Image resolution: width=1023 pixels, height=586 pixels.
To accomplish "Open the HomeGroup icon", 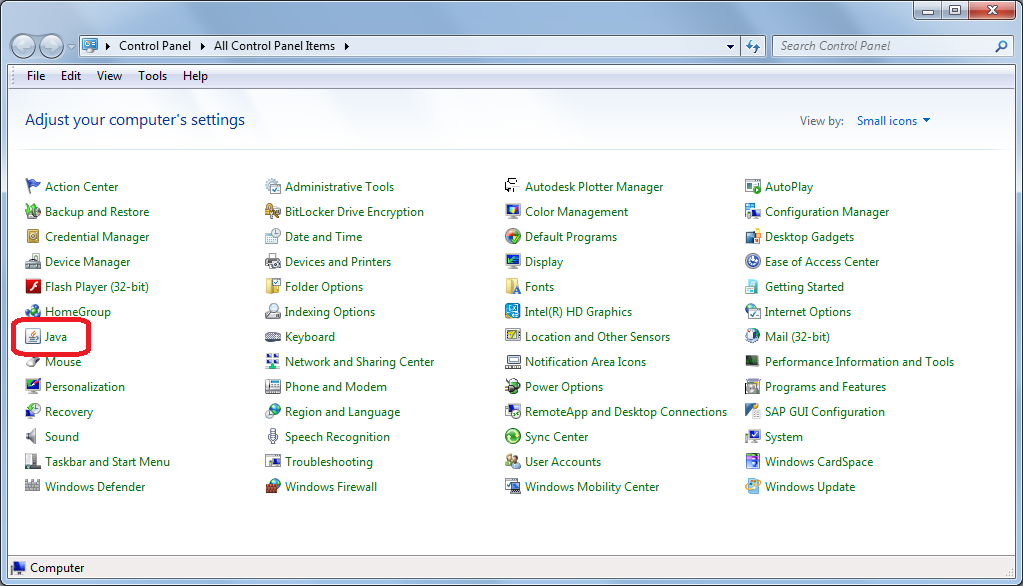I will (x=33, y=311).
